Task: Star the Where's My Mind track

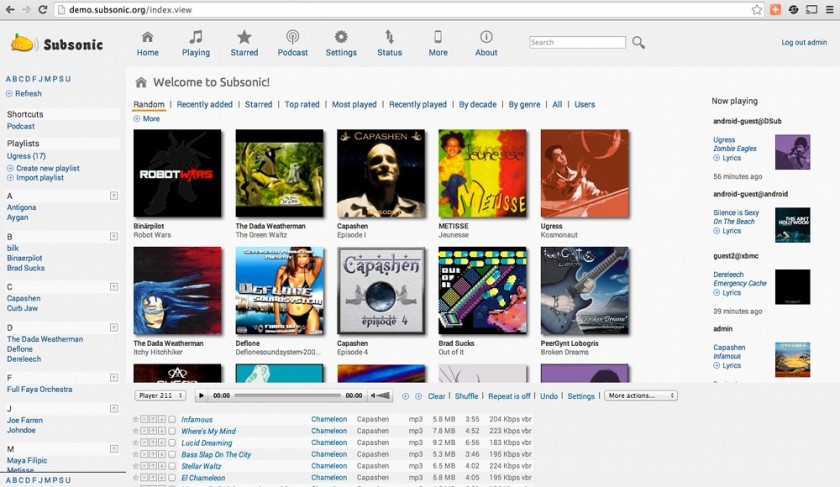Action: pyautogui.click(x=136, y=431)
